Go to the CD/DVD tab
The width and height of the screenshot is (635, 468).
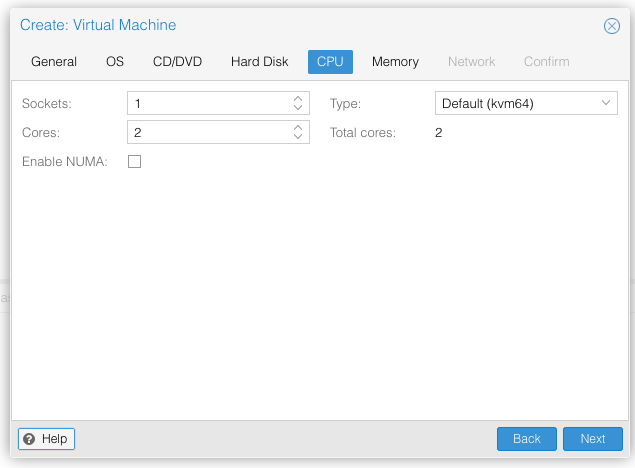[177, 61]
